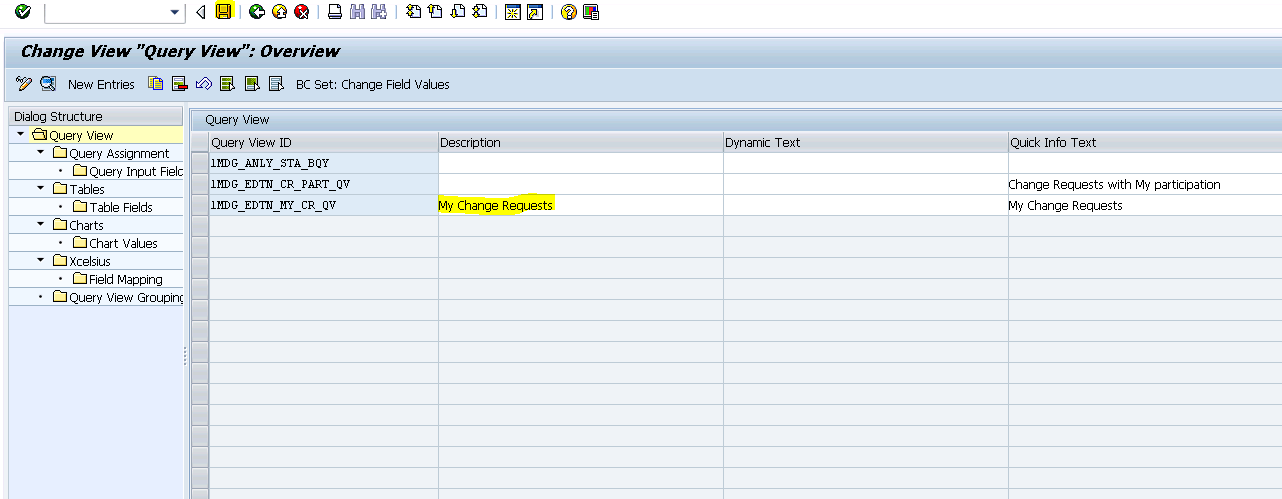Select row of 1MDG_EDTN_CR_PART_QV using row selector
The width and height of the screenshot is (1282, 499).
point(200,184)
